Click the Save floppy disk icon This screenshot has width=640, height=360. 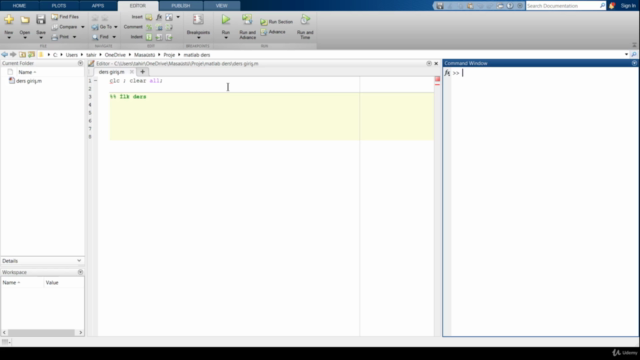tap(41, 20)
